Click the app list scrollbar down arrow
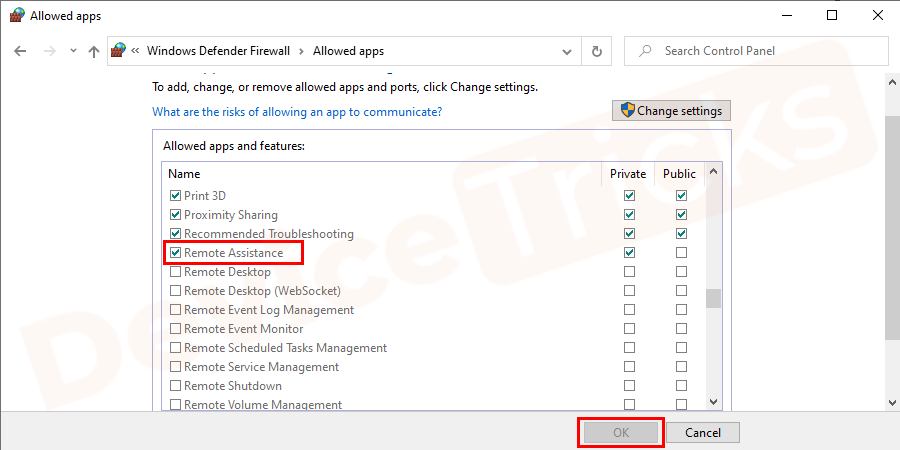 [713, 402]
